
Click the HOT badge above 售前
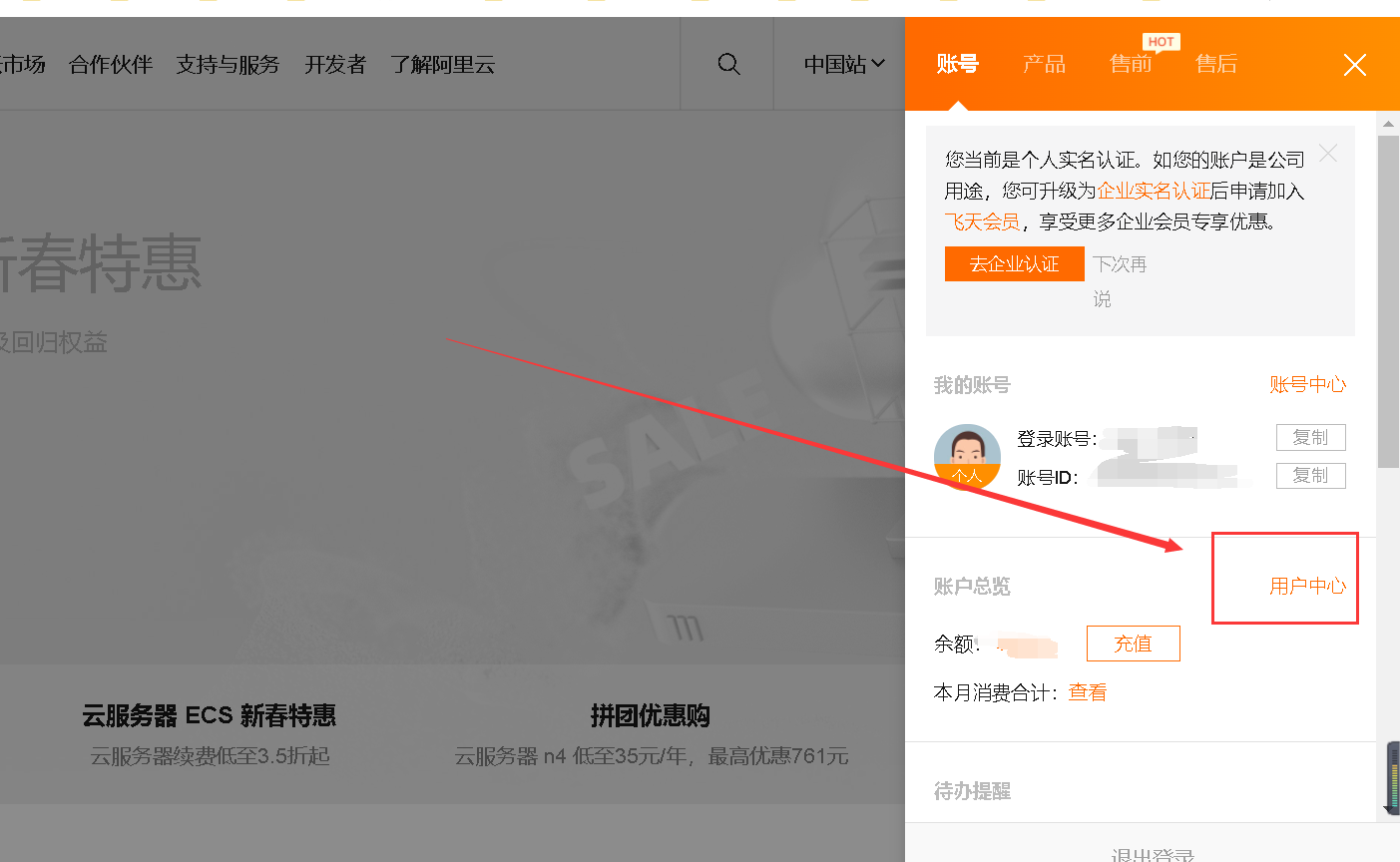pos(1161,42)
